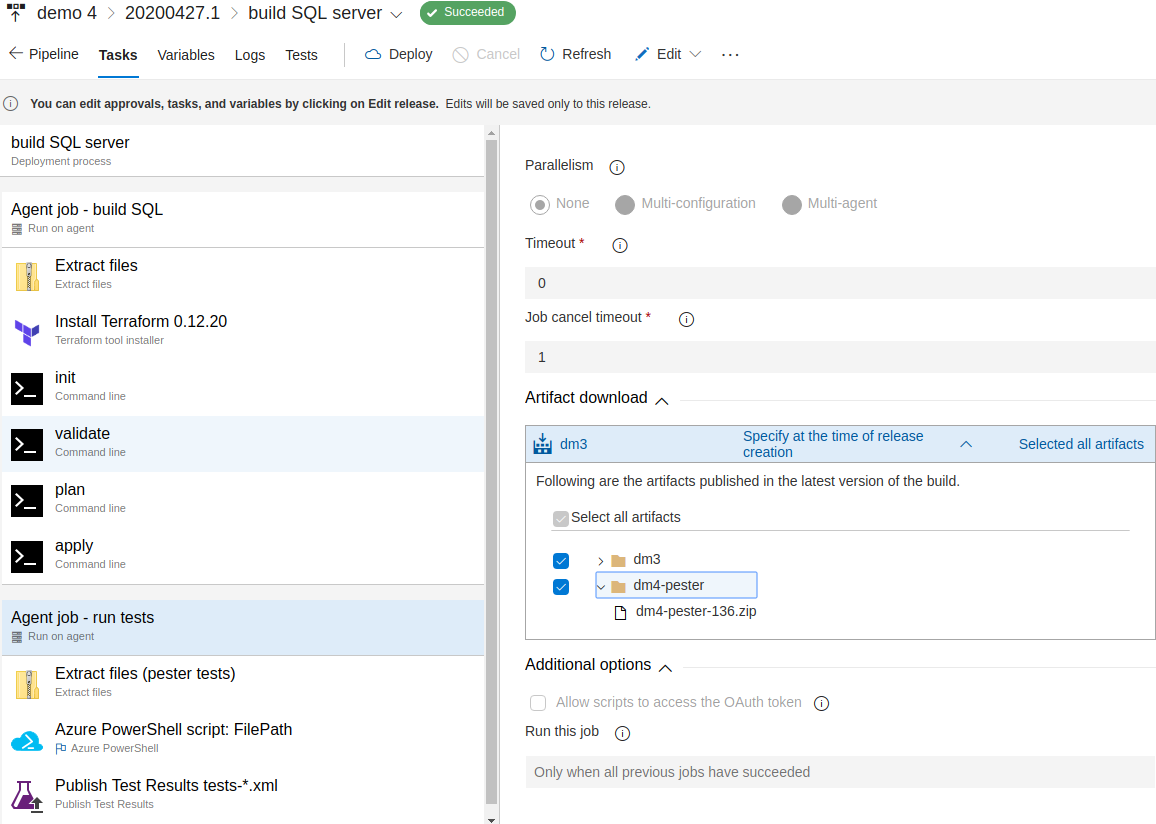Click the validate command line icon
This screenshot has height=824, width=1156.
(27, 444)
